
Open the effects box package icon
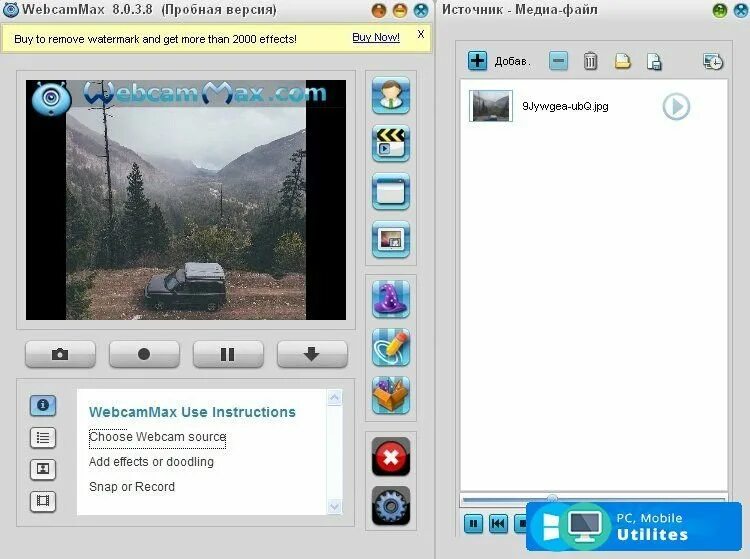pyautogui.click(x=391, y=395)
